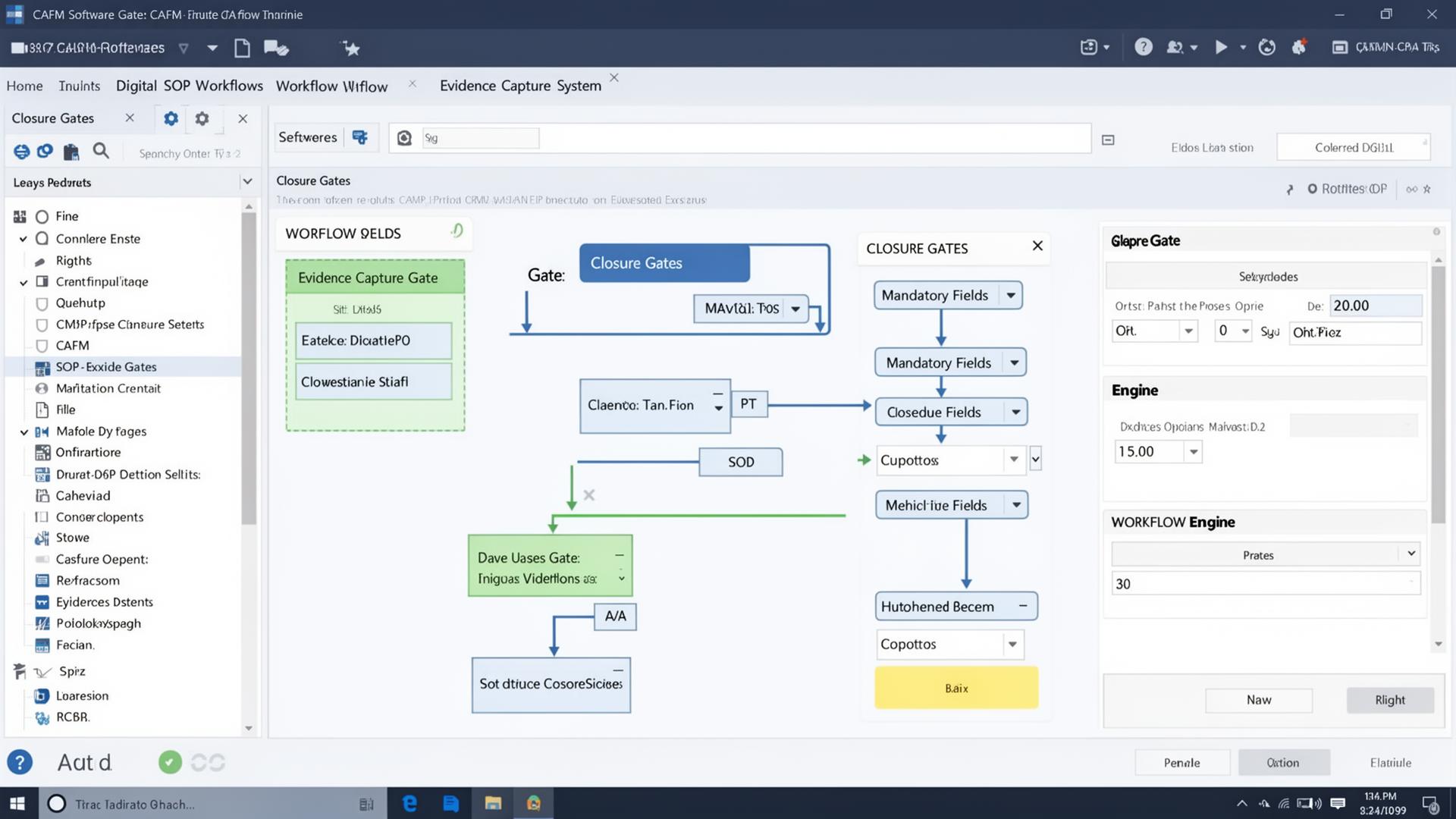Click the refresh cycle icon in header
This screenshot has width=1456, height=819.
(x=1266, y=47)
